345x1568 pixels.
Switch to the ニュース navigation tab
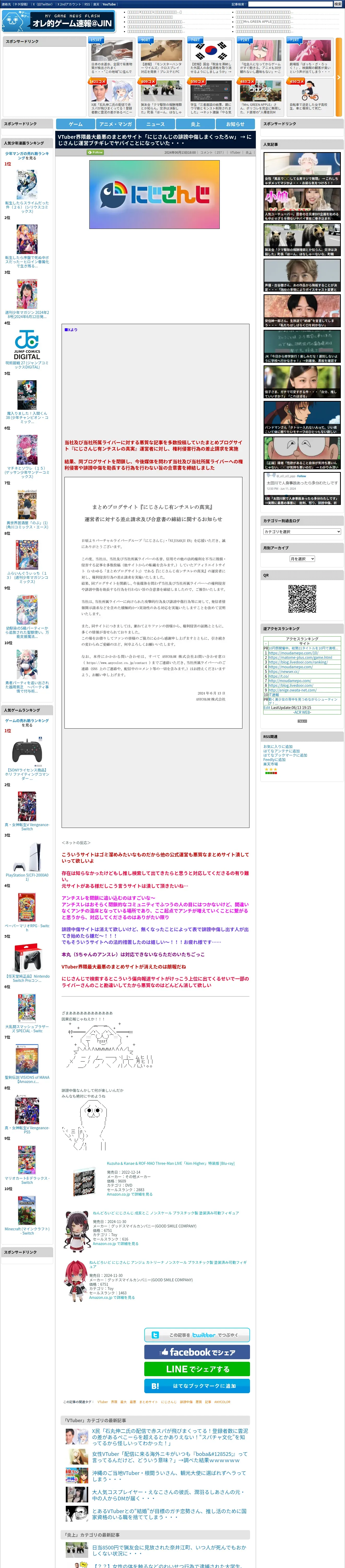(x=156, y=124)
